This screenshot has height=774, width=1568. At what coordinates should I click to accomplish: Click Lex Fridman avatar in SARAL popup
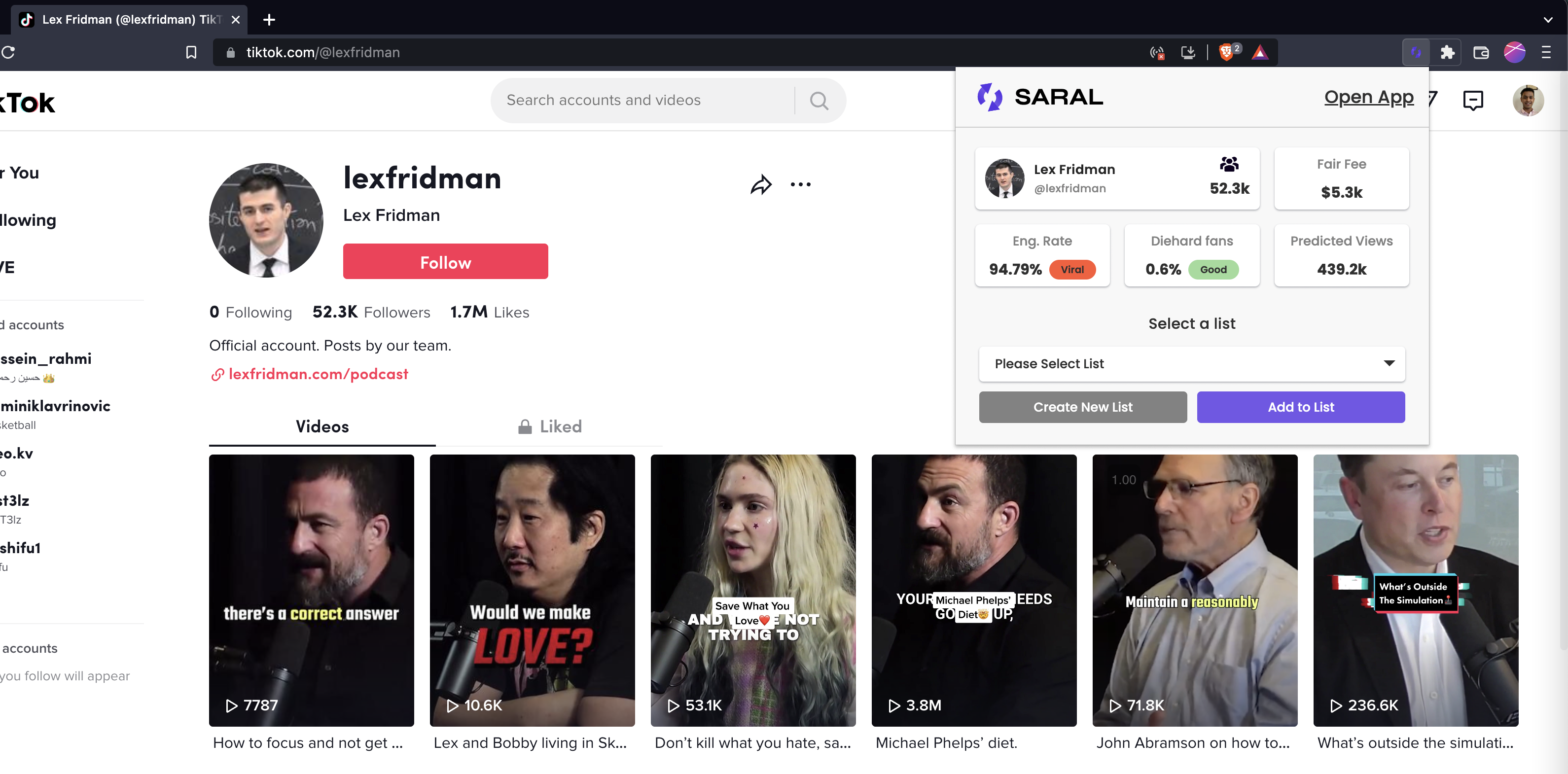[1004, 178]
